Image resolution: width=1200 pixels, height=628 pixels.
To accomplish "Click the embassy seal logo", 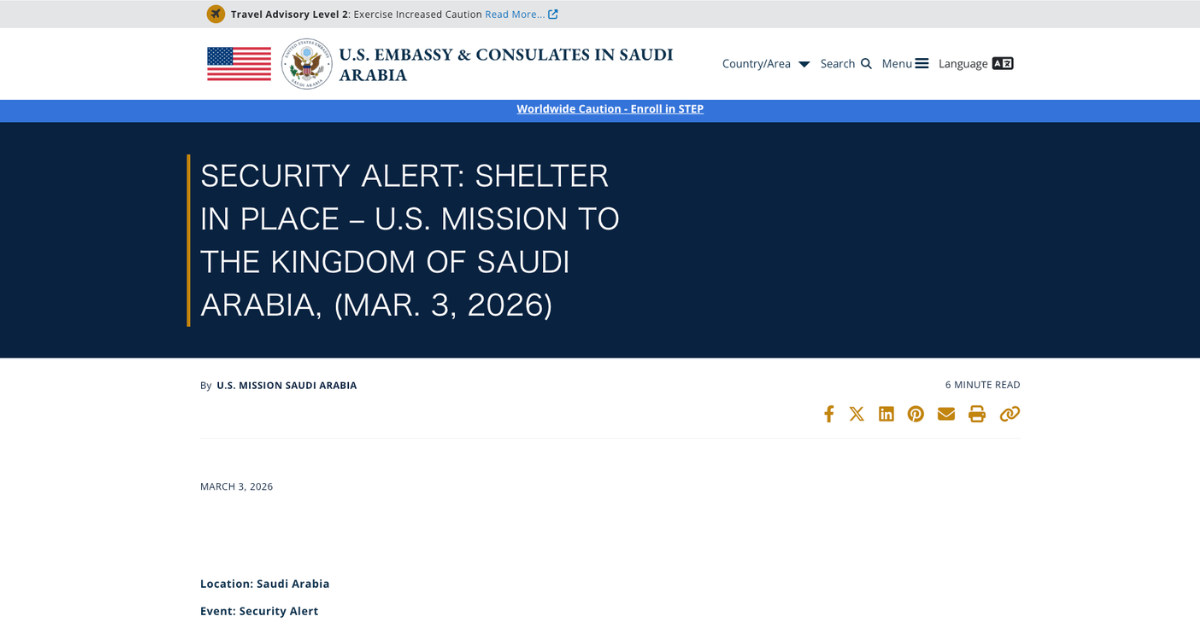I will (x=306, y=64).
